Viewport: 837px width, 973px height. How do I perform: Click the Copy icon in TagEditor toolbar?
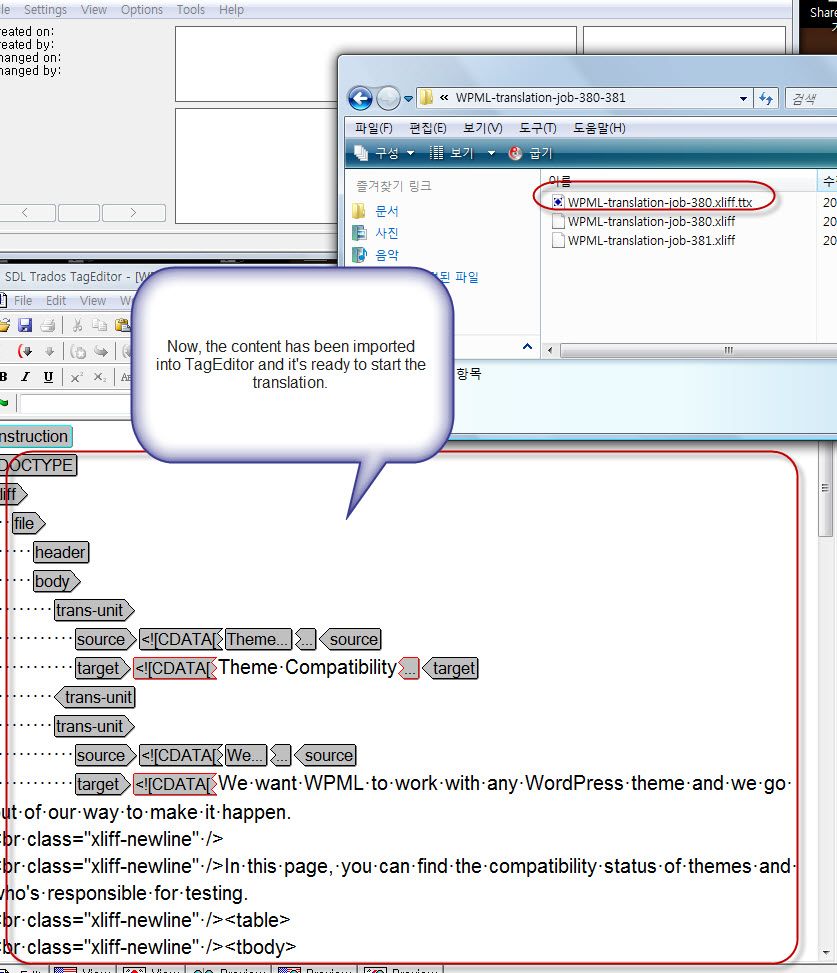click(x=99, y=325)
